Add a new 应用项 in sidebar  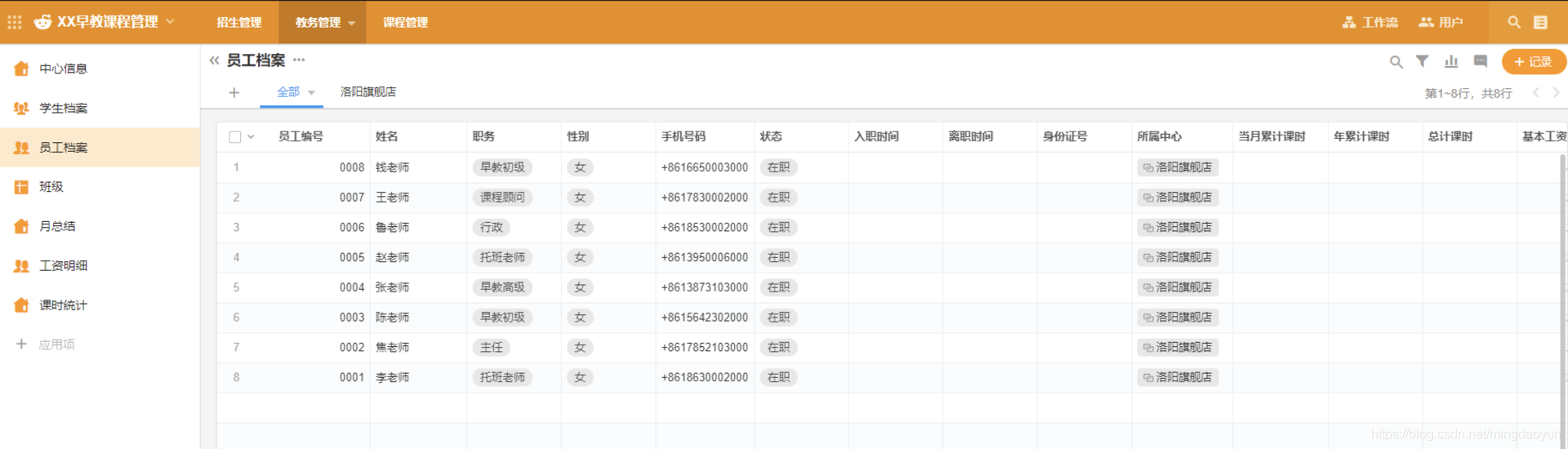pyautogui.click(x=46, y=345)
